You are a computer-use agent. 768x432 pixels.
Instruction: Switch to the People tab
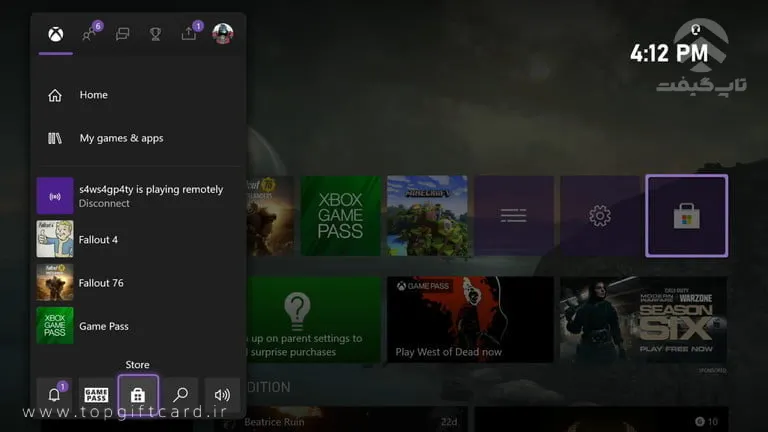click(90, 34)
